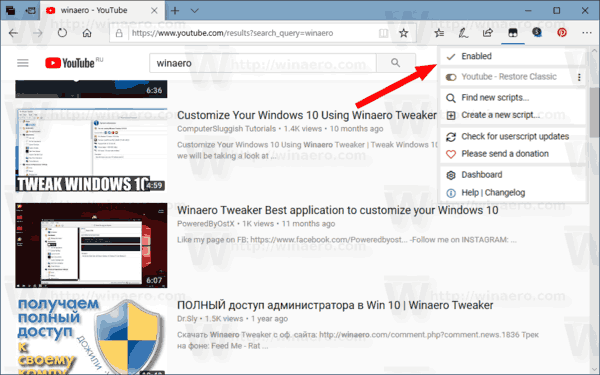Choose Check for userscript updates

513,137
